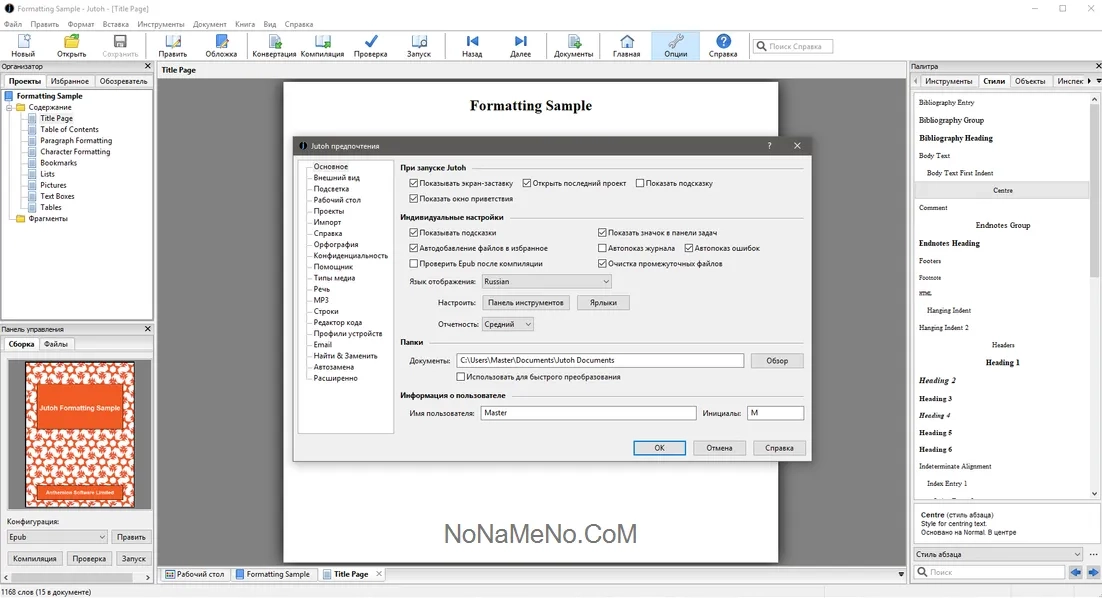Image resolution: width=1102 pixels, height=598 pixels.
Task: Open the Инструменты menu in the menu bar
Action: (160, 24)
